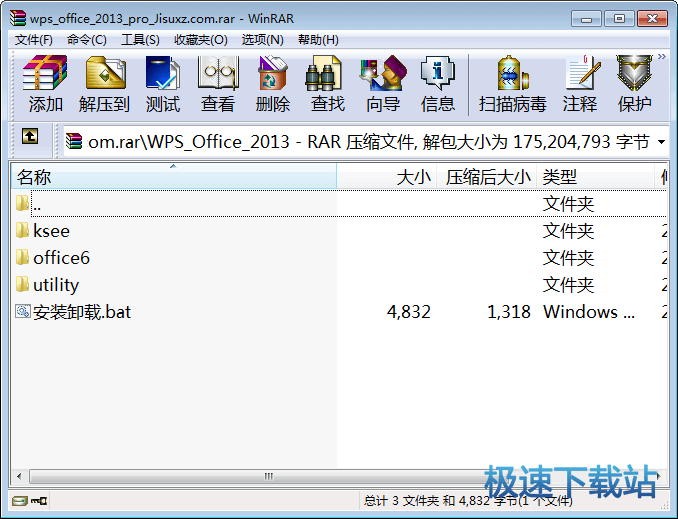The height and width of the screenshot is (519, 678).
Task: Open address bar path dropdown arrow
Action: (661, 141)
